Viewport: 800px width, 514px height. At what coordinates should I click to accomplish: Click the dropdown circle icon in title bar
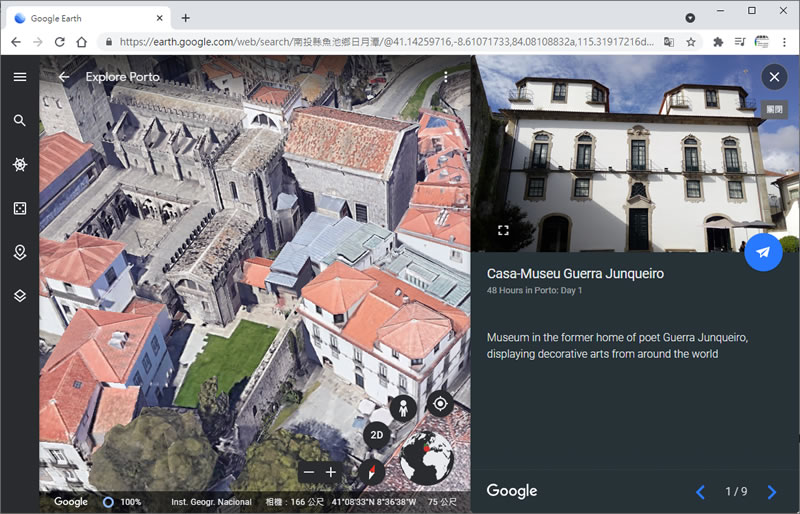[x=690, y=18]
